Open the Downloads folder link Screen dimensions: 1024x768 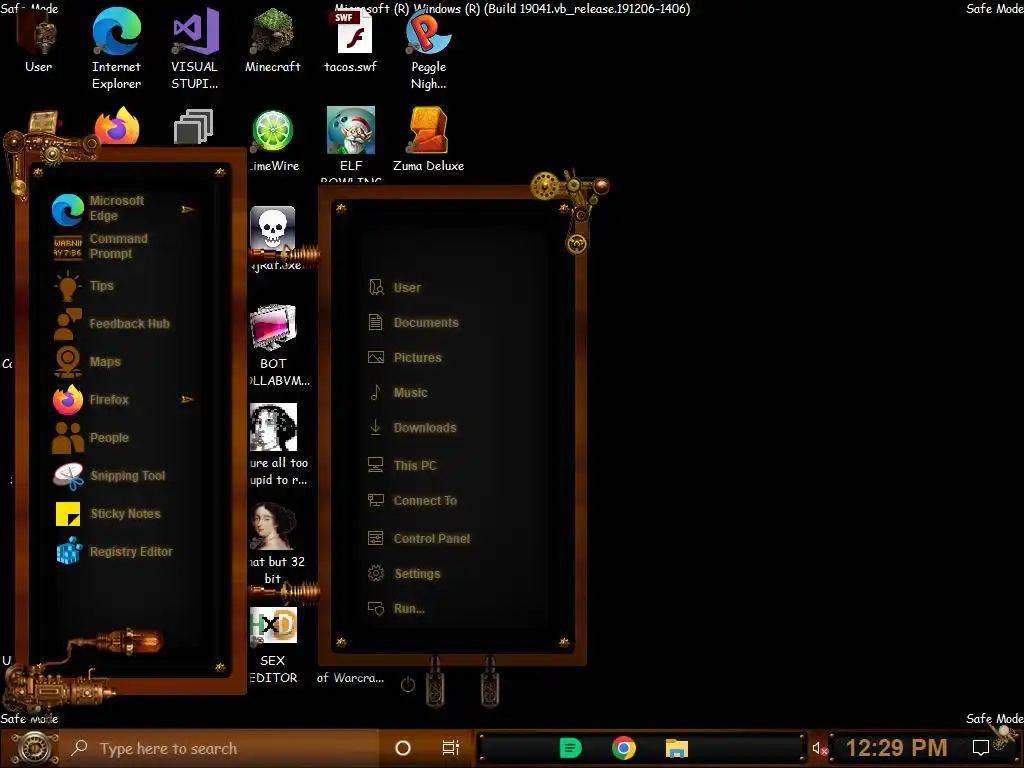tap(412, 428)
